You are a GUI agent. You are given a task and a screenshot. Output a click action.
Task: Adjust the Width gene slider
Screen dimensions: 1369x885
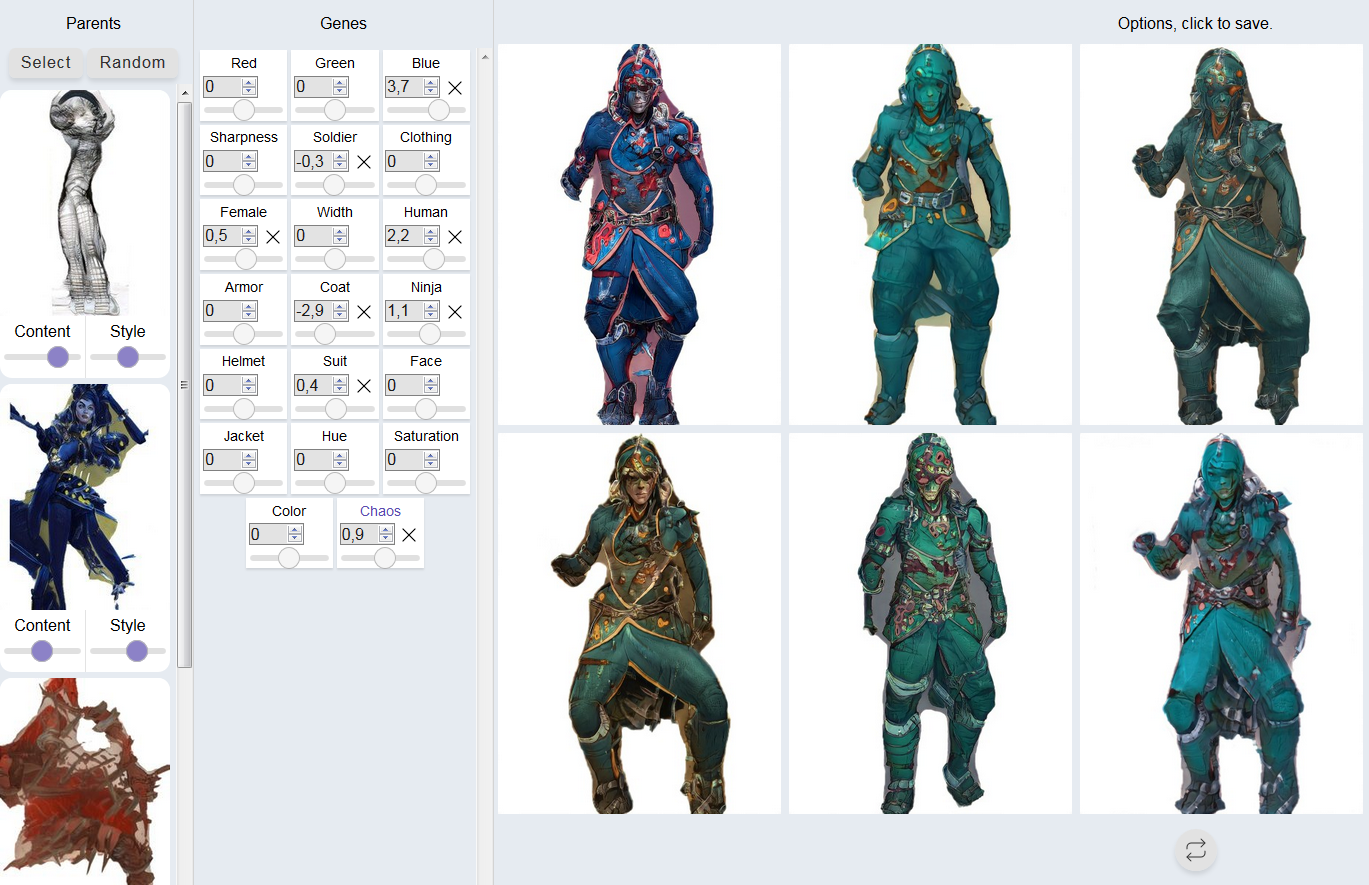click(335, 259)
